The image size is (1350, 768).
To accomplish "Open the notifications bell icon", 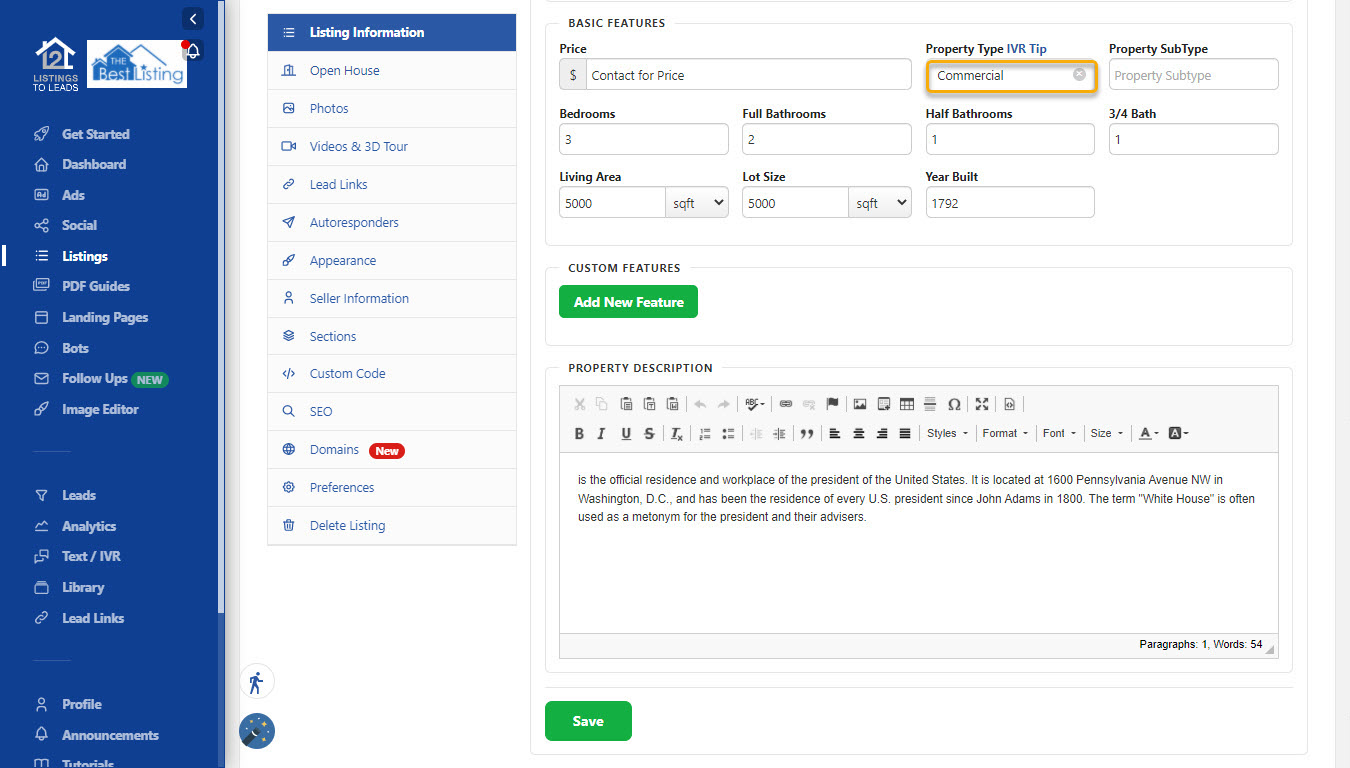I will point(193,51).
